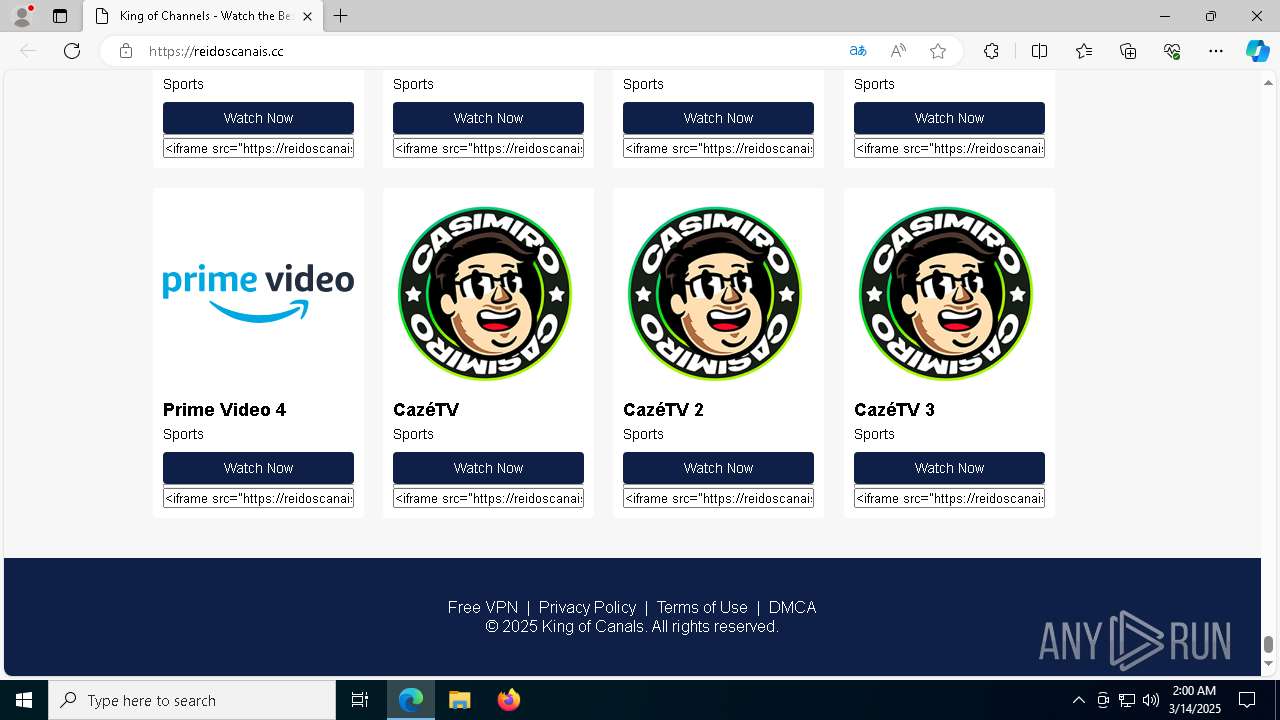The image size is (1280, 720).
Task: Click Sports label under CazéTV 3
Action: point(874,434)
